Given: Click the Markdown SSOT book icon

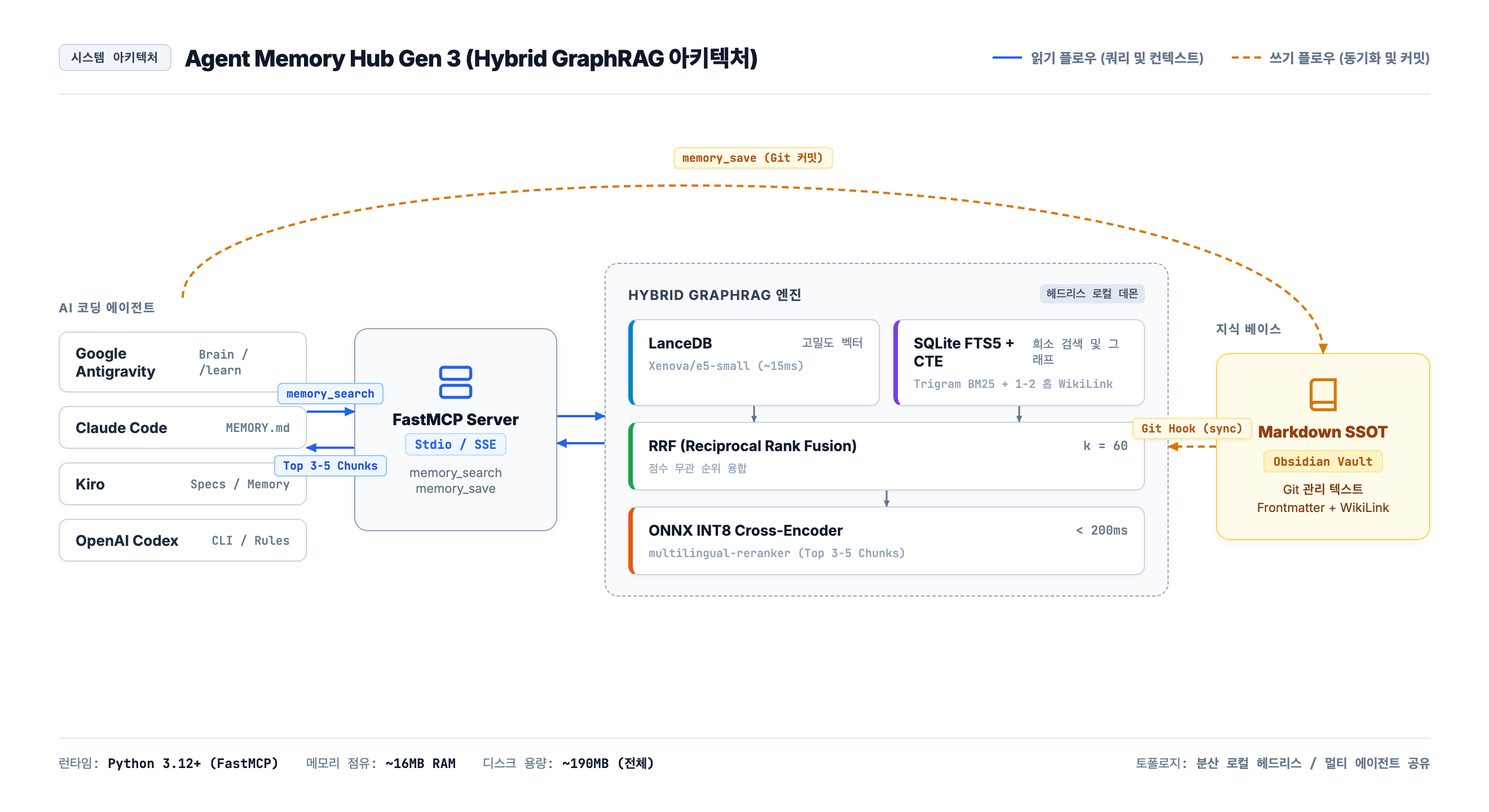Looking at the screenshot, I should pos(1323,394).
